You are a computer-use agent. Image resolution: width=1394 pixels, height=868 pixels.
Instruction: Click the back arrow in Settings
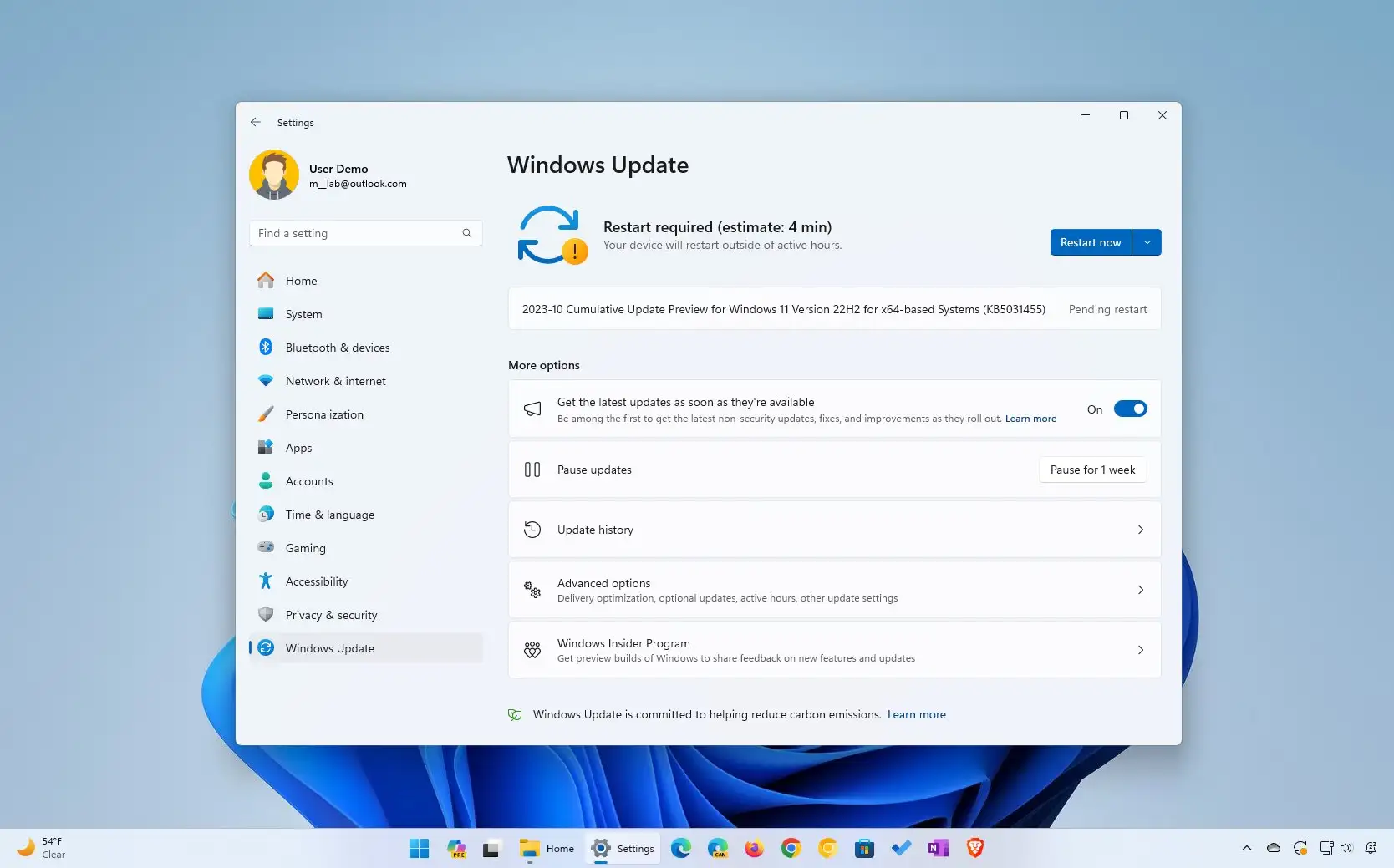tap(256, 122)
